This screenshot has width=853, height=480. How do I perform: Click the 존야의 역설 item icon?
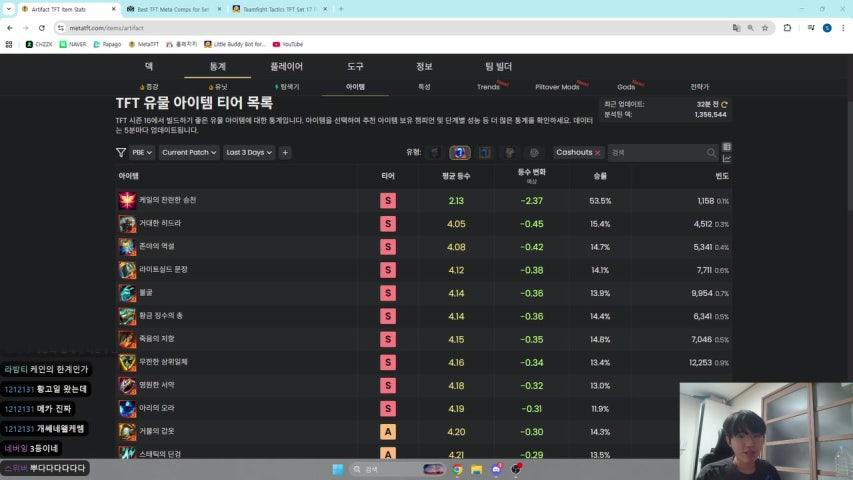pos(127,247)
